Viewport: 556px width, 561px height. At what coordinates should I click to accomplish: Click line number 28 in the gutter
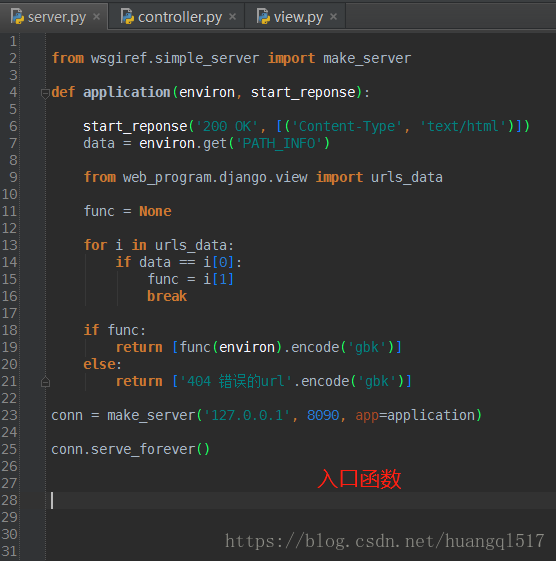coord(9,500)
